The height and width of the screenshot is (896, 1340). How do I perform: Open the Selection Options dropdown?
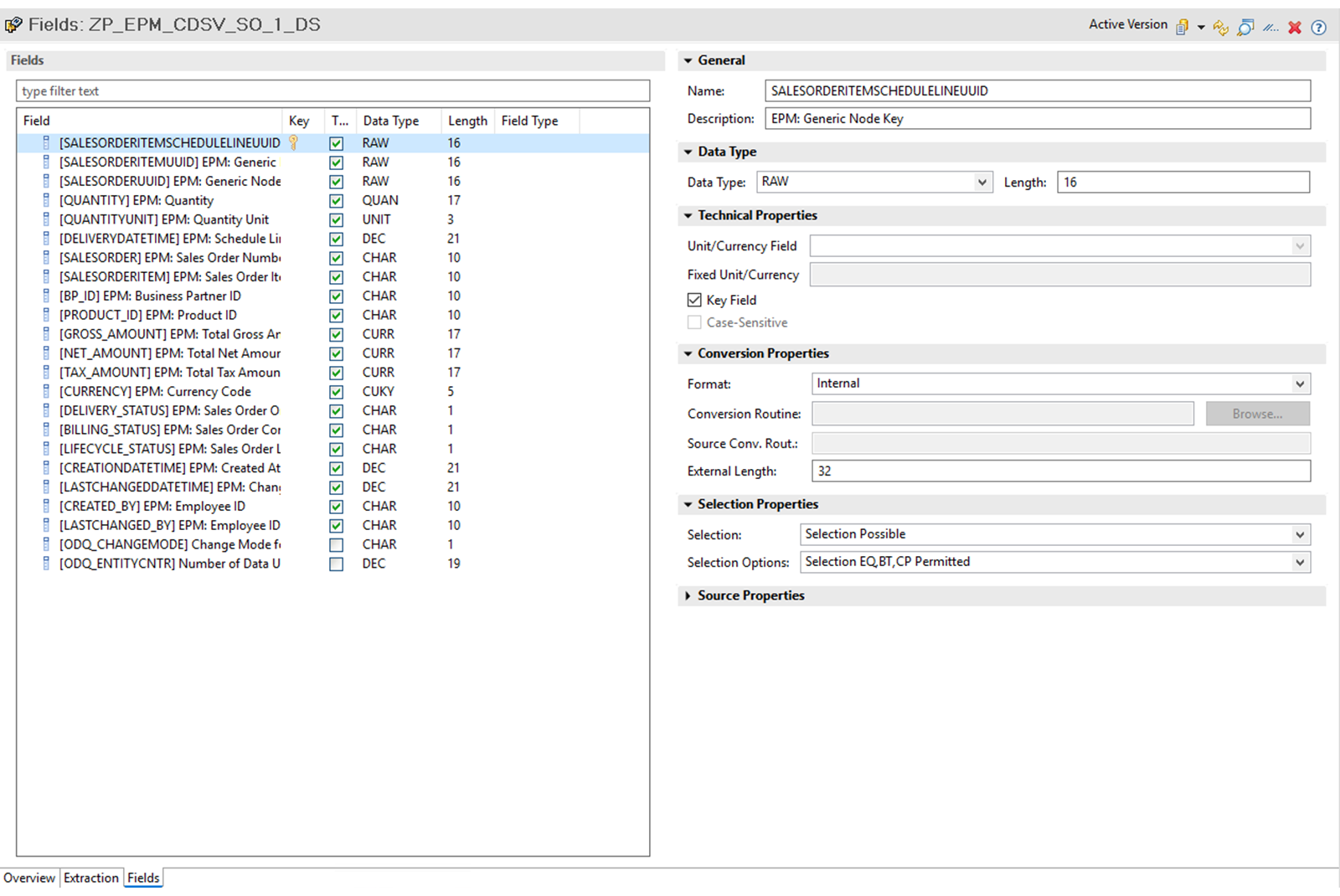point(1300,562)
